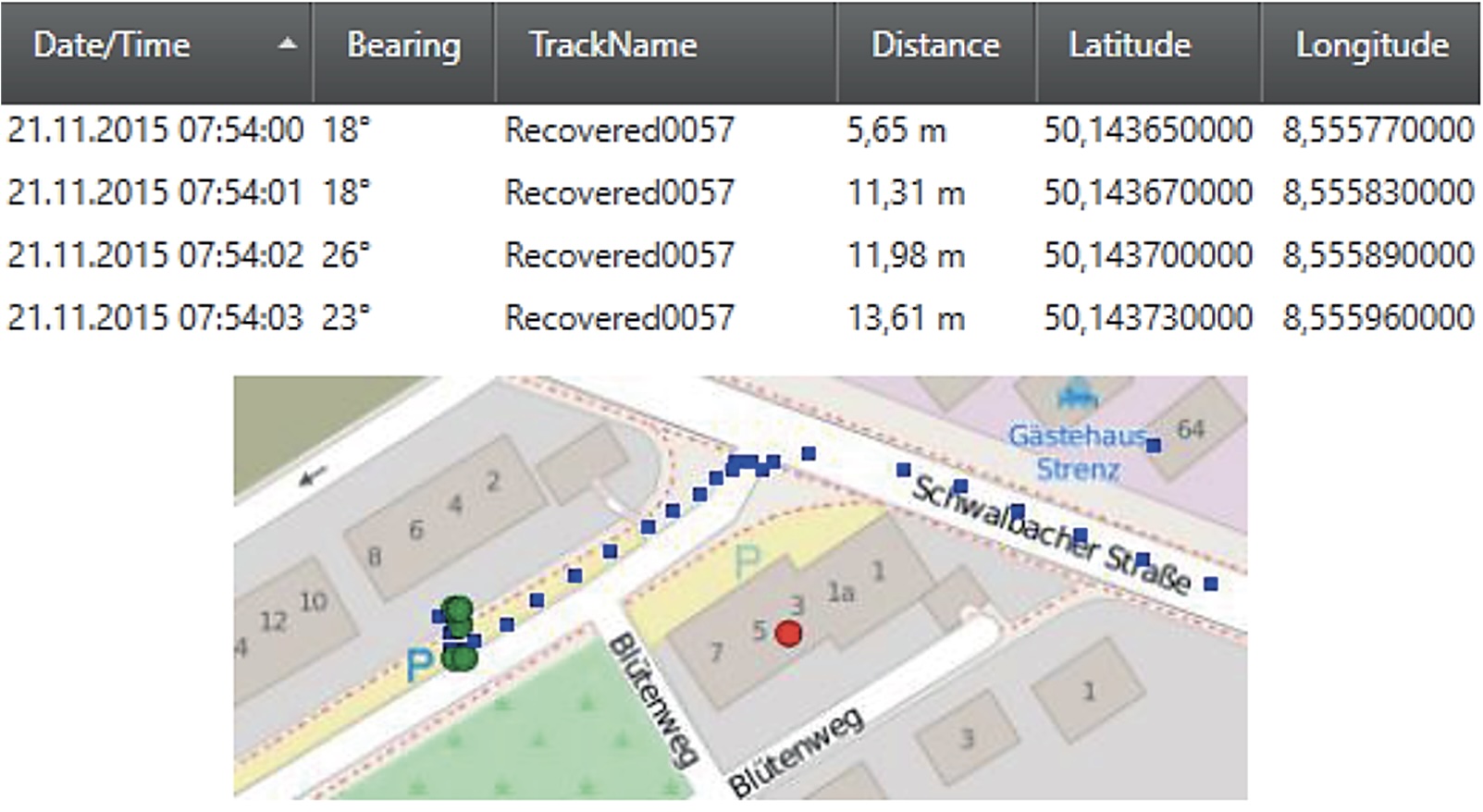
Task: Select the row timestamped 21.11.2015 07:54:03
Action: [741, 318]
